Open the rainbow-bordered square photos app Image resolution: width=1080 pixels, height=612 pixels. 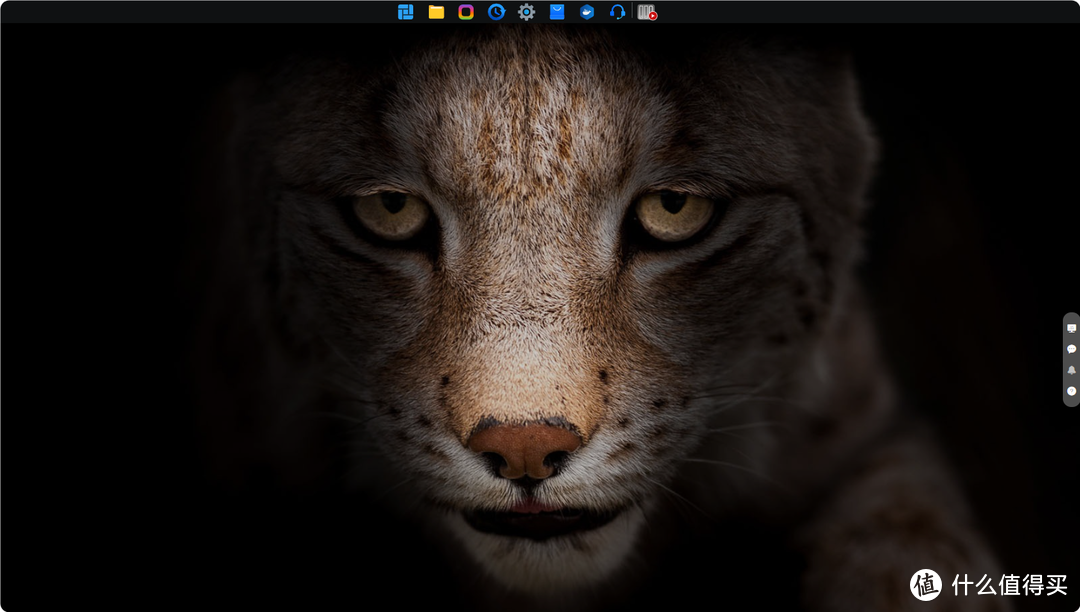(x=466, y=12)
